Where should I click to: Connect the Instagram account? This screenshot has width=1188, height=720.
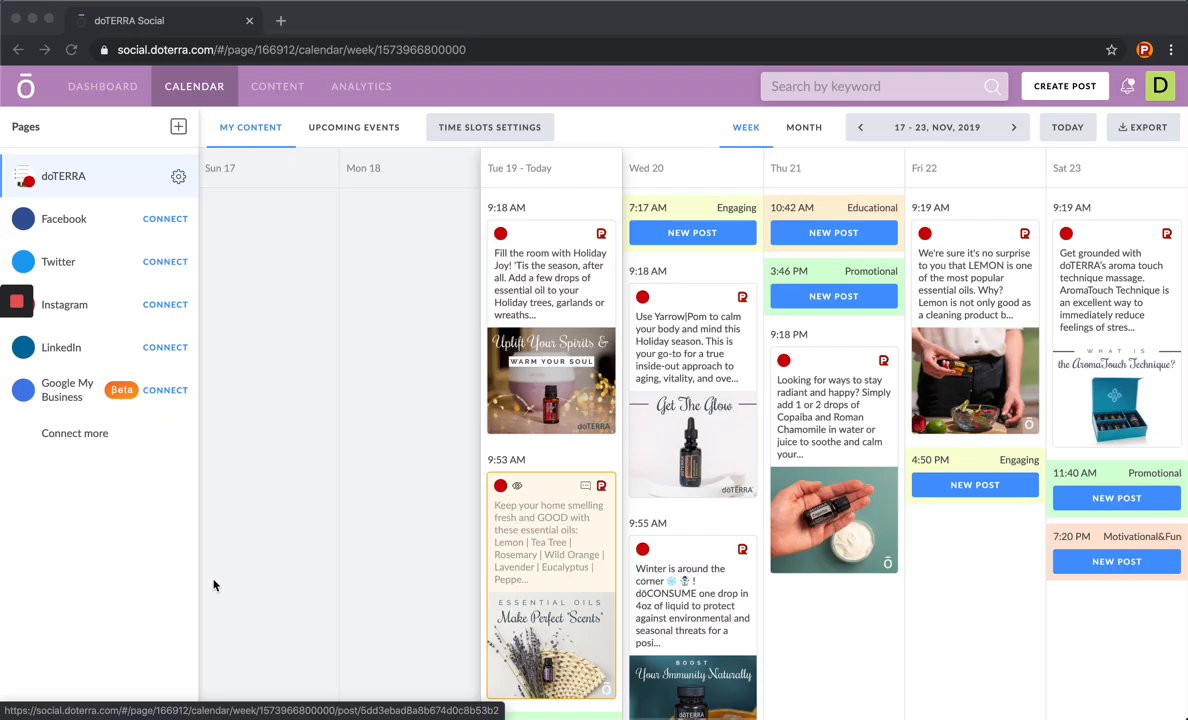[x=165, y=305]
